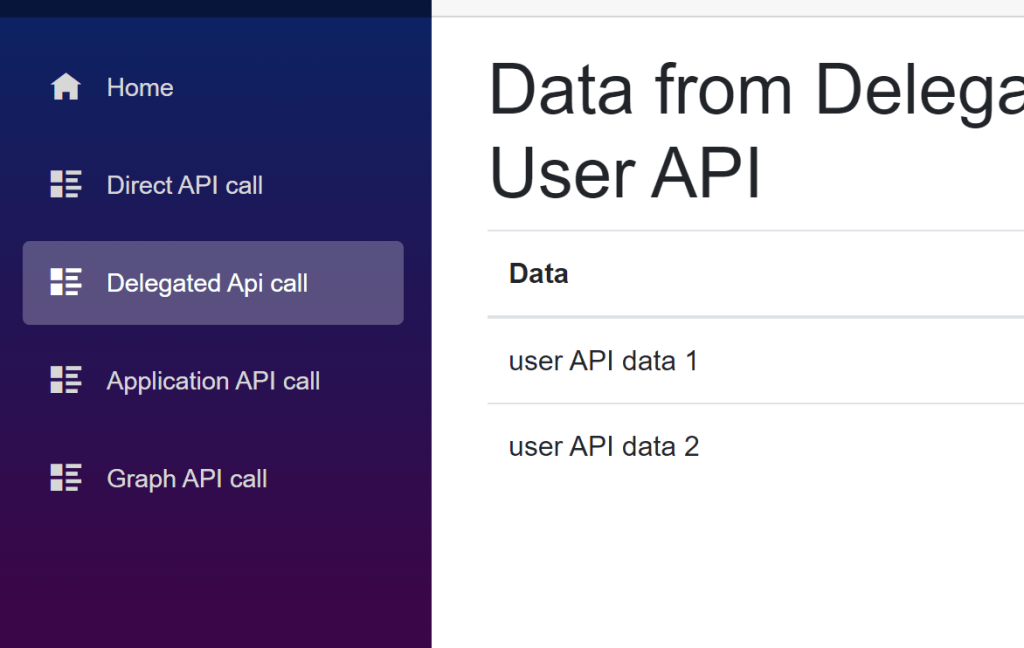Click the Graph API call list icon
Image resolution: width=1024 pixels, height=648 pixels.
(65, 478)
